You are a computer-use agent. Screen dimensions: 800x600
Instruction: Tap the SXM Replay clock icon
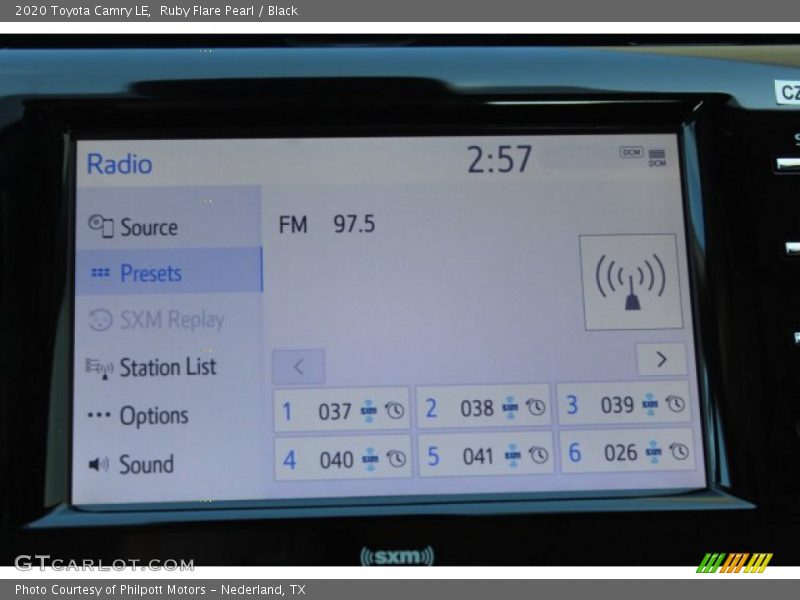[100, 320]
